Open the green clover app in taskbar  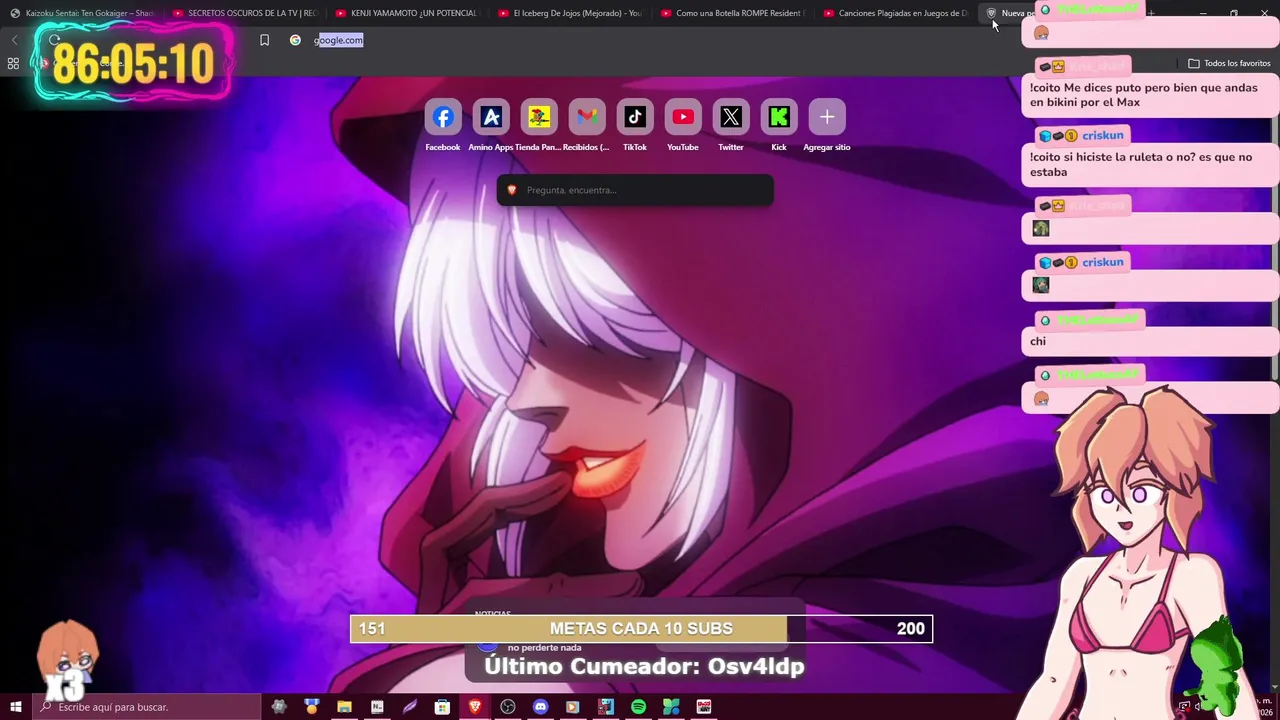tap(671, 707)
